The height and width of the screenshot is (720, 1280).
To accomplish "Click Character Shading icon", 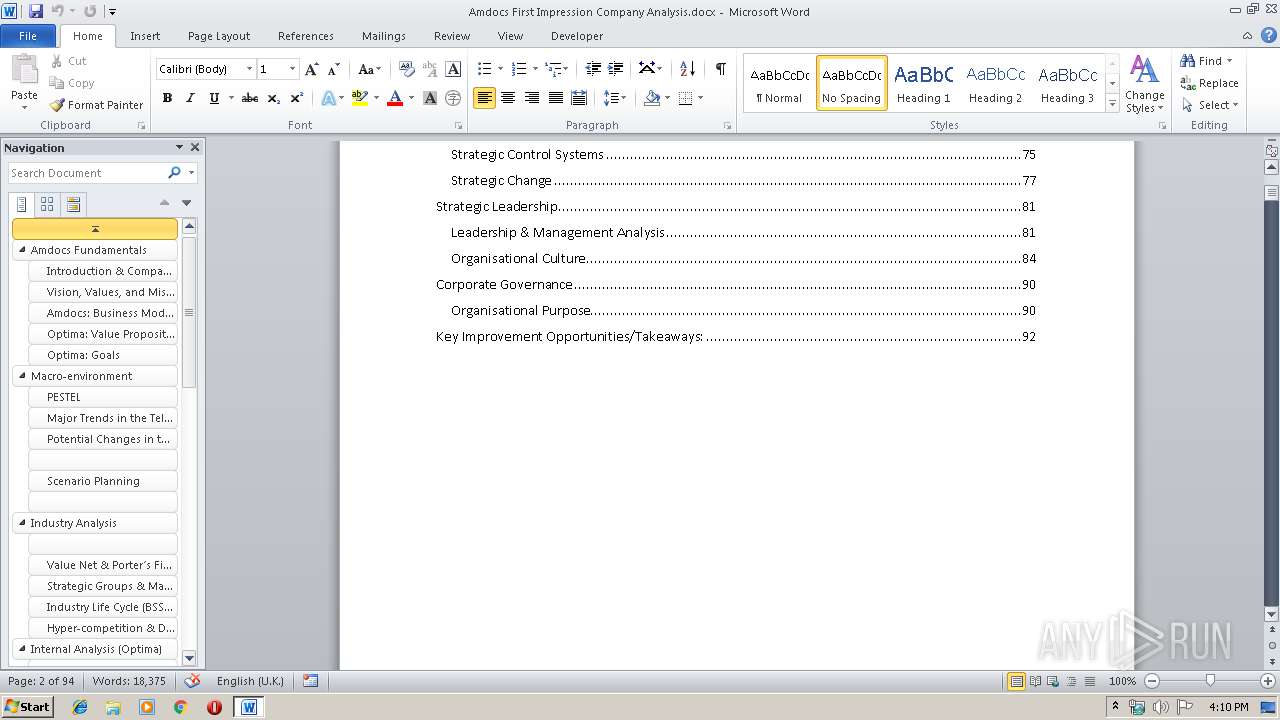I will coord(430,98).
